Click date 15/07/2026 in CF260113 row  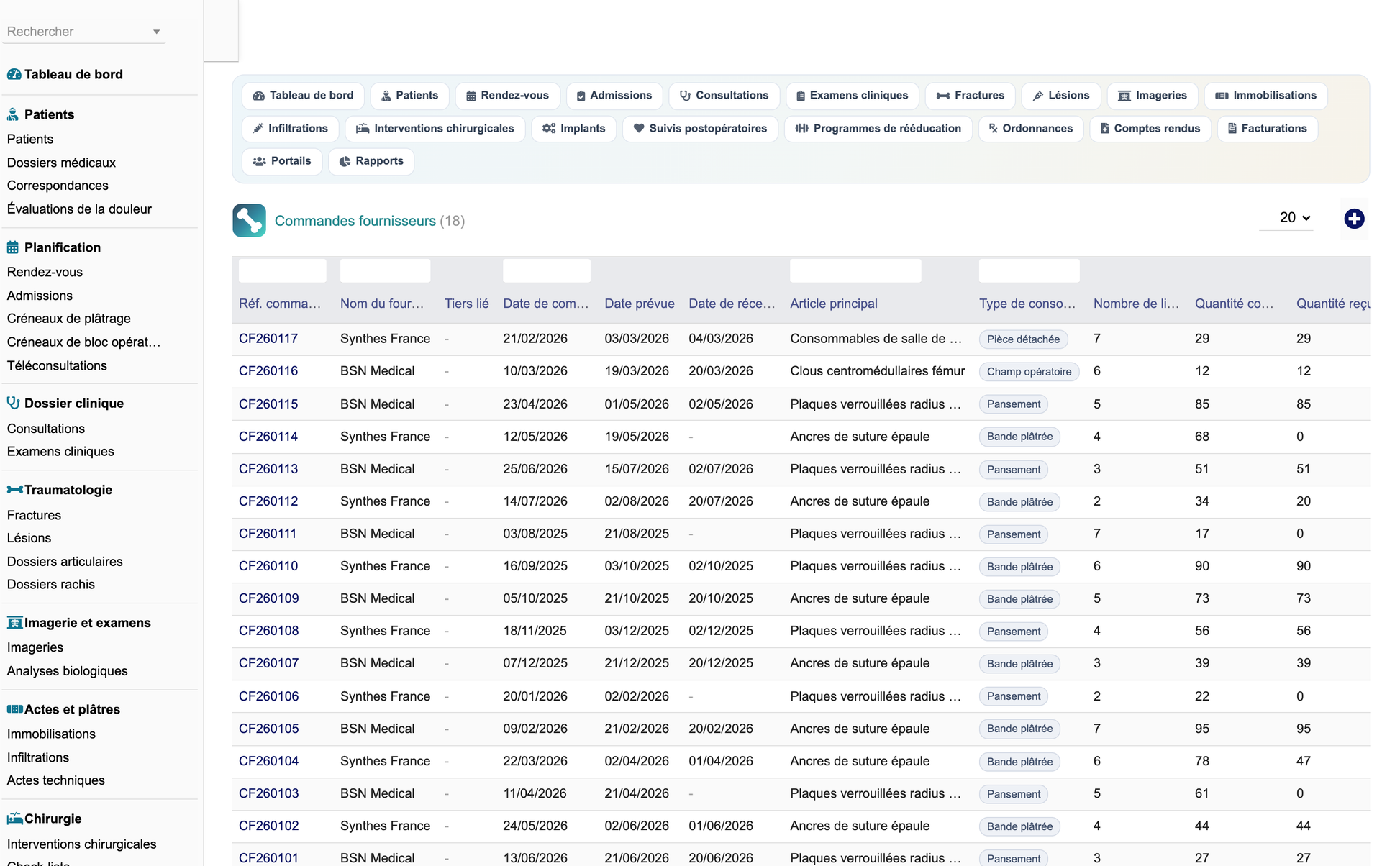click(x=637, y=469)
